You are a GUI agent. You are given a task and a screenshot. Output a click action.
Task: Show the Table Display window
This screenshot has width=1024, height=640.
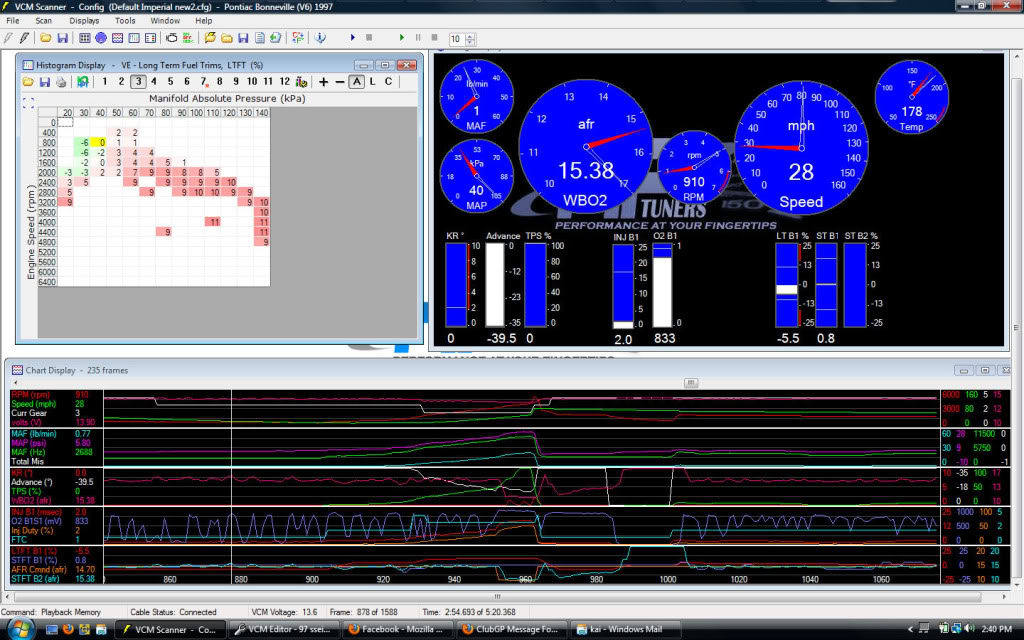point(84,38)
